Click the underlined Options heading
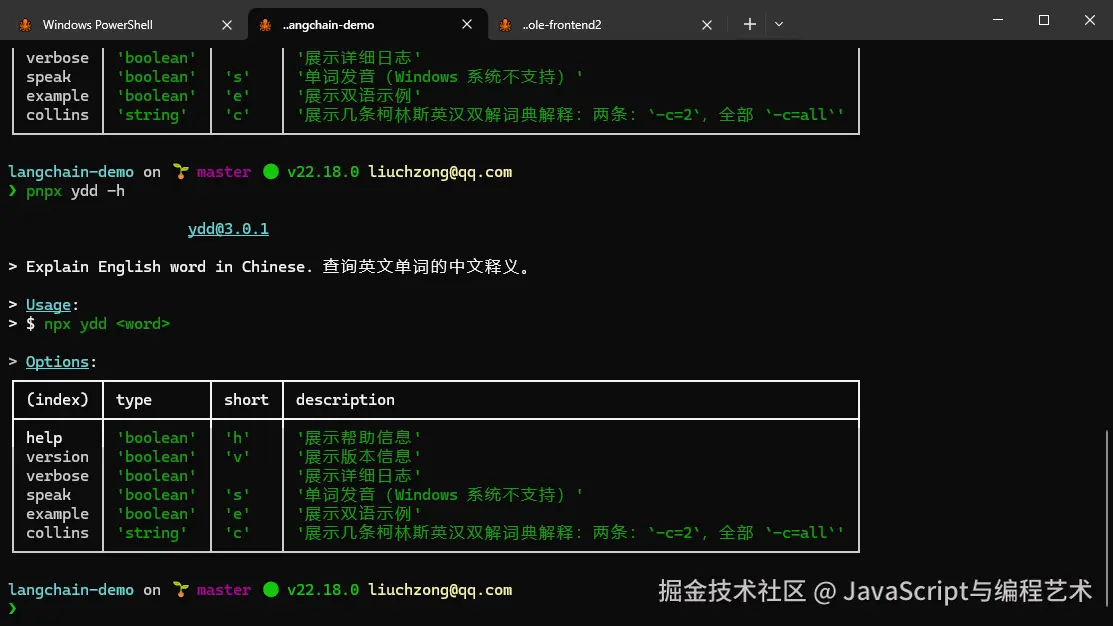Image resolution: width=1113 pixels, height=626 pixels. (x=57, y=361)
